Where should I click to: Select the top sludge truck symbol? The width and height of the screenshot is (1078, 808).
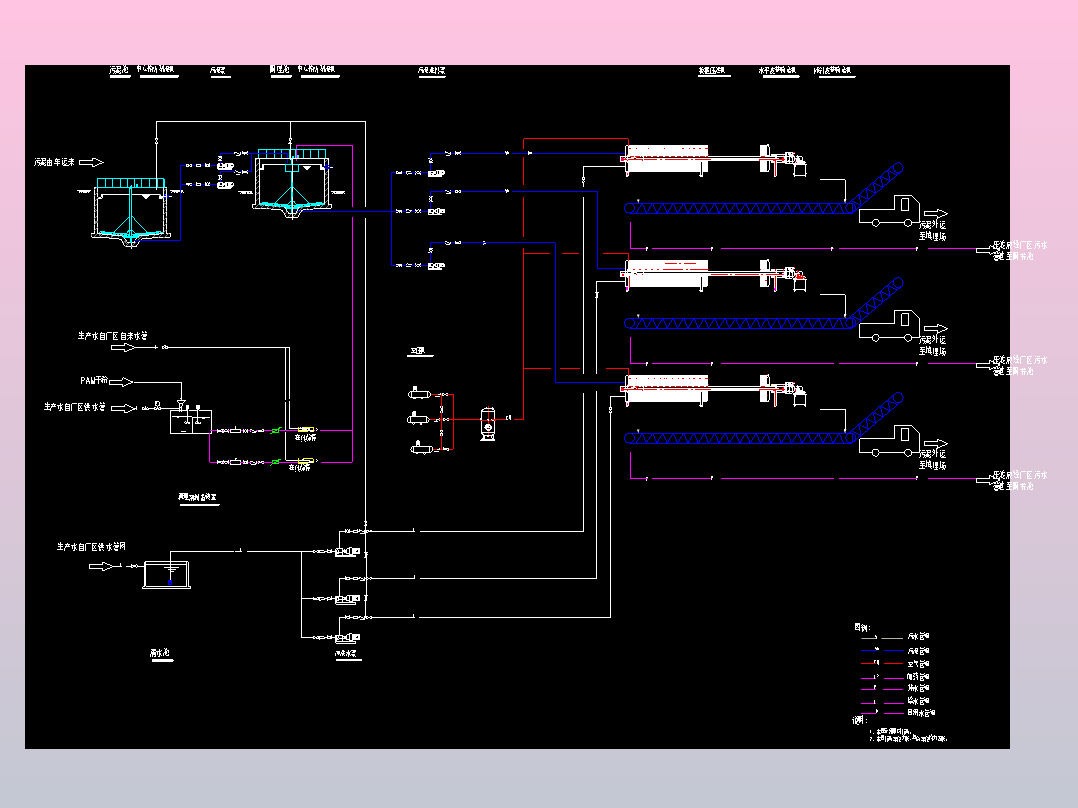pyautogui.click(x=890, y=211)
